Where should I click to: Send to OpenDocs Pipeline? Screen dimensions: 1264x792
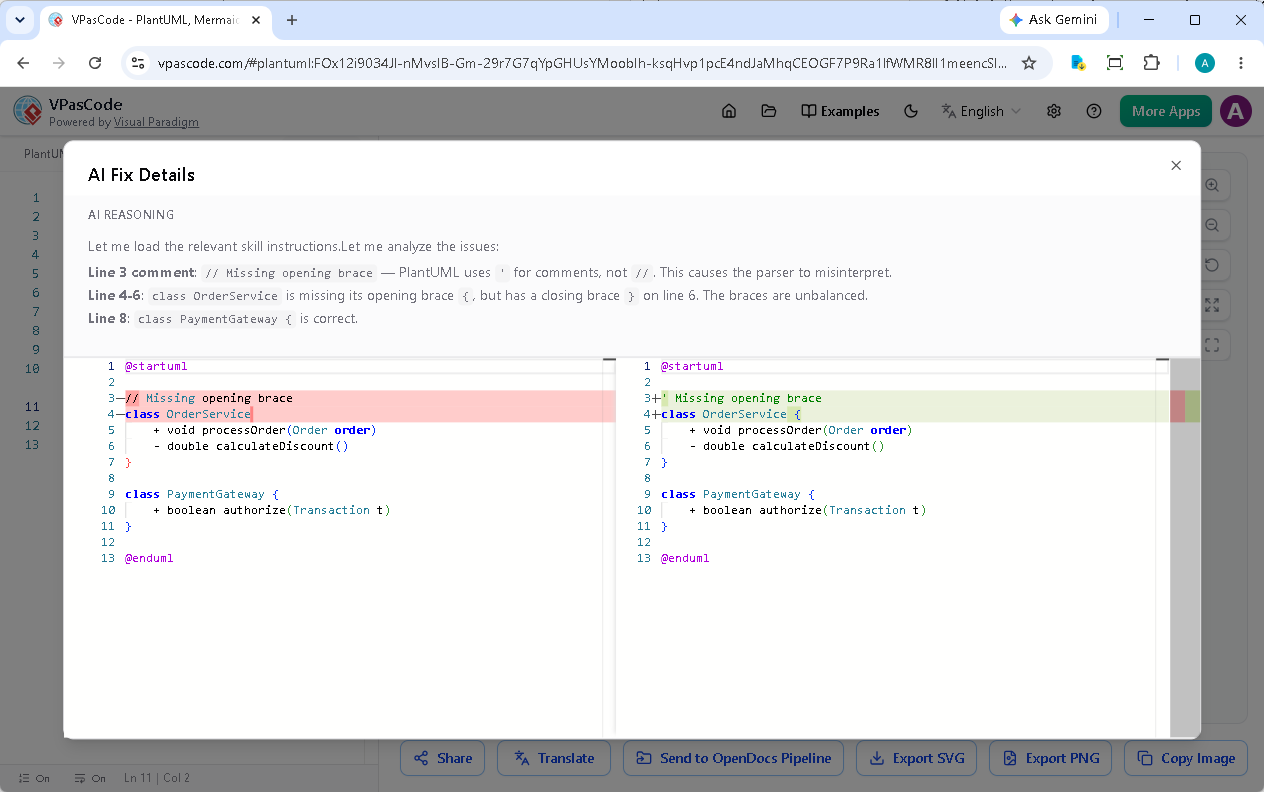733,758
